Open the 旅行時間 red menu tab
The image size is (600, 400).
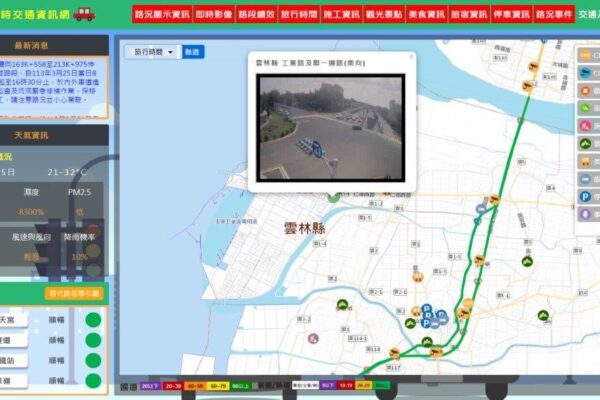(x=299, y=14)
